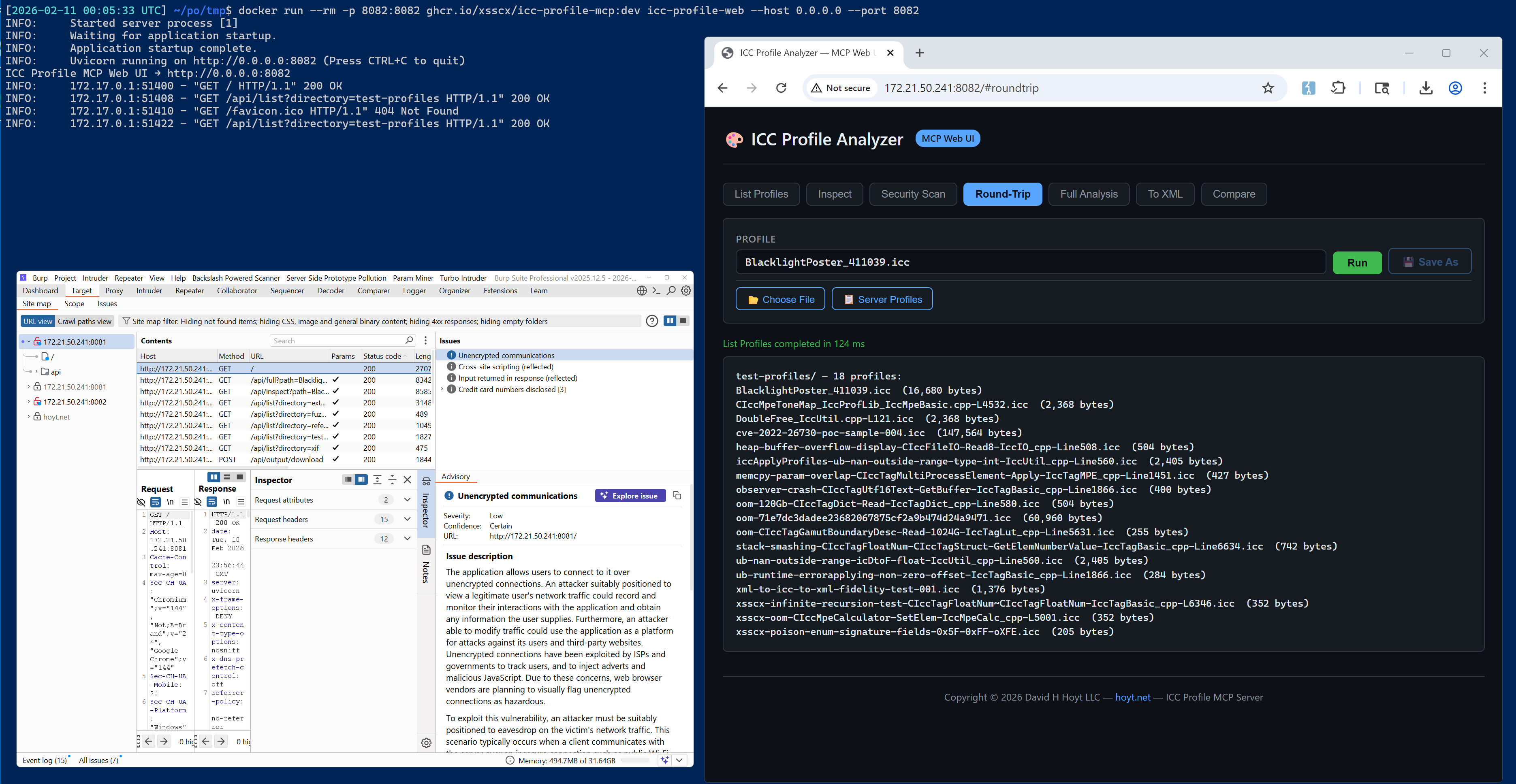The width and height of the screenshot is (1516, 784).
Task: Click the site map filter funnel icon
Action: click(126, 321)
